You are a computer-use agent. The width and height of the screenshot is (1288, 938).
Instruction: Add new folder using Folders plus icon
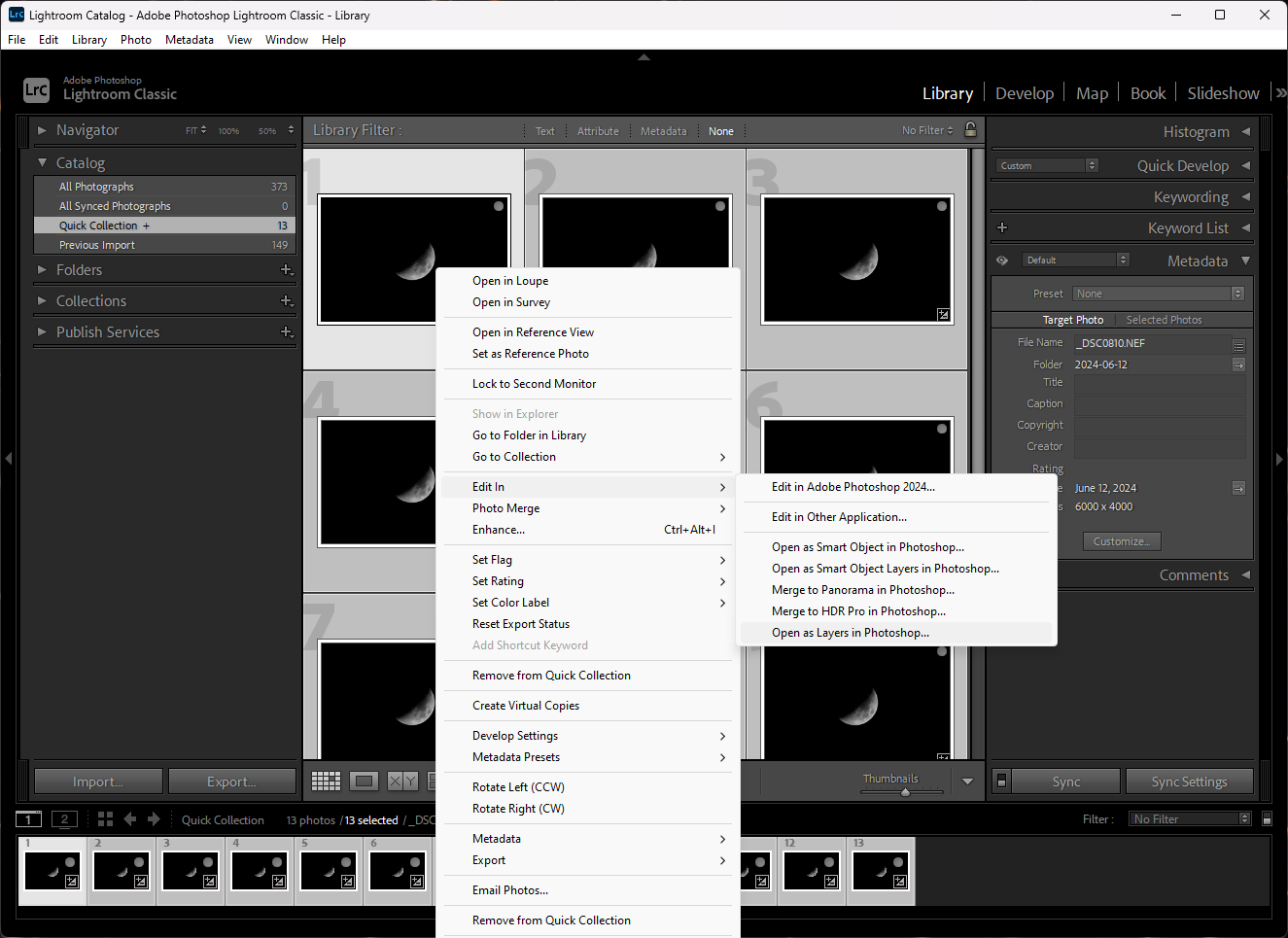click(x=287, y=270)
